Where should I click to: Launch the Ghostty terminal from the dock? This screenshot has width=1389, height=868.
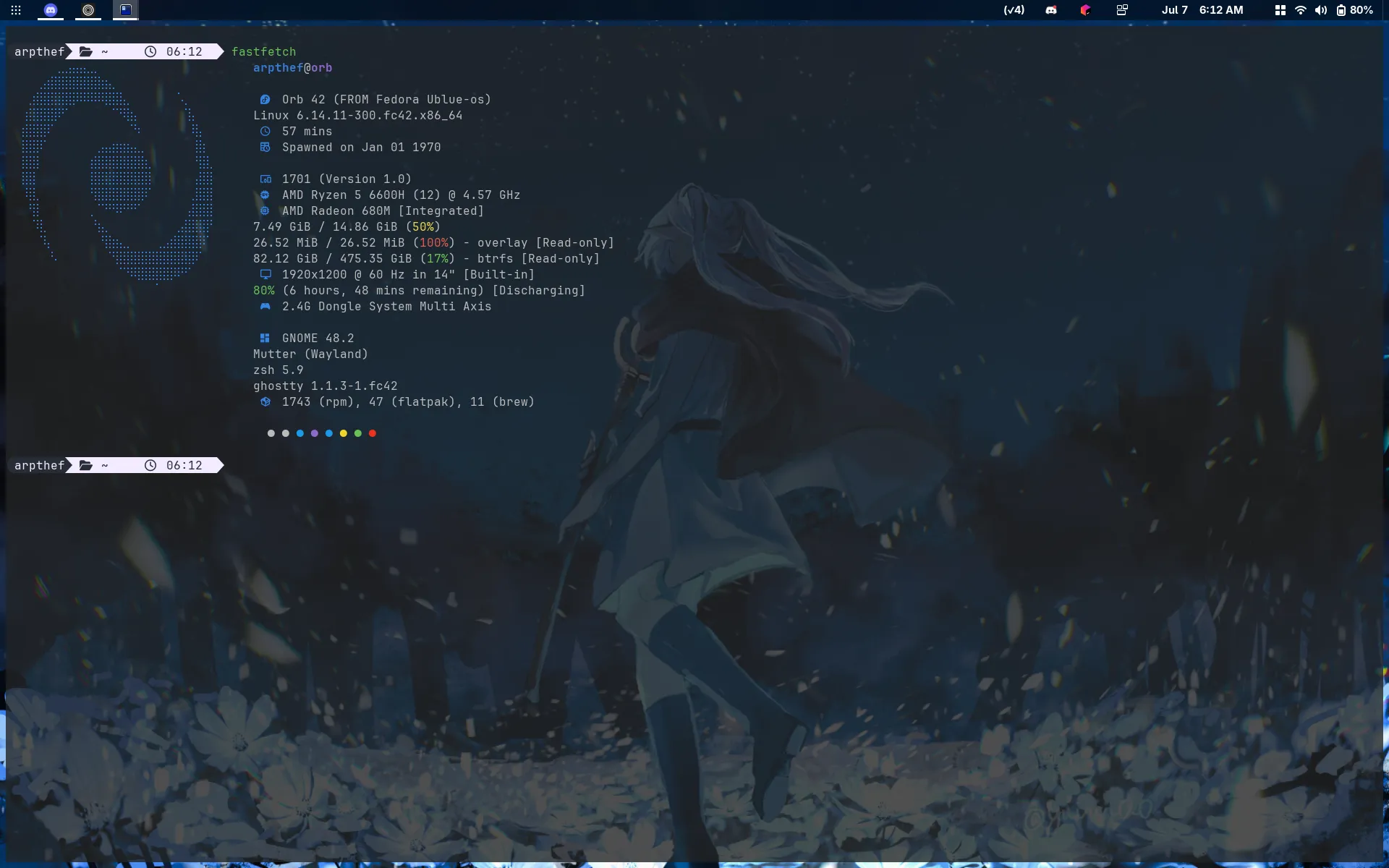coord(124,10)
